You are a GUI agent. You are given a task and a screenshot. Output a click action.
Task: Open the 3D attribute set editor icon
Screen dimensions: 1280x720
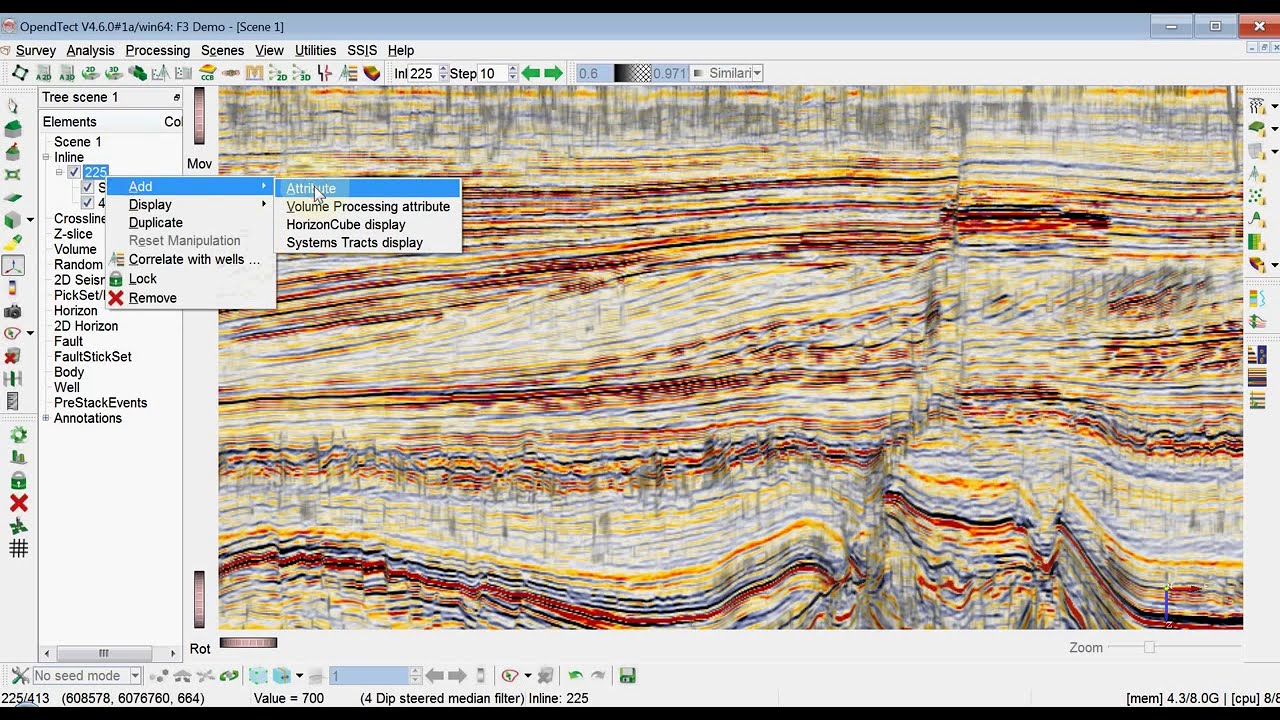click(67, 73)
